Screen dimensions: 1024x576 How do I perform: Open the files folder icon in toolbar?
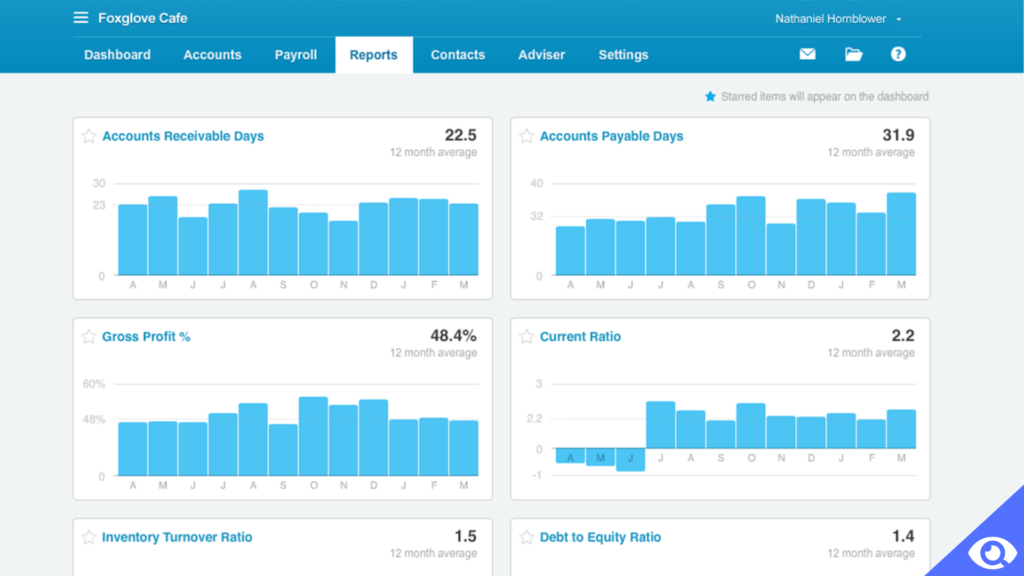[x=853, y=54]
